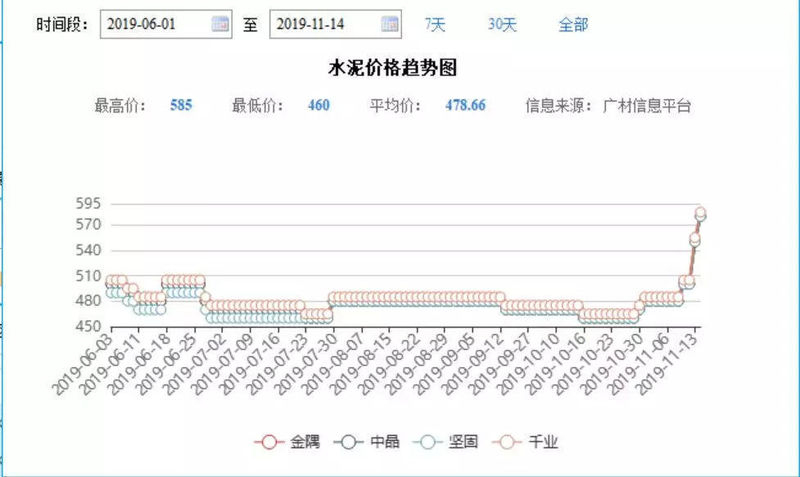Click the 480 y-axis label
This screenshot has width=800, height=477.
(88, 300)
